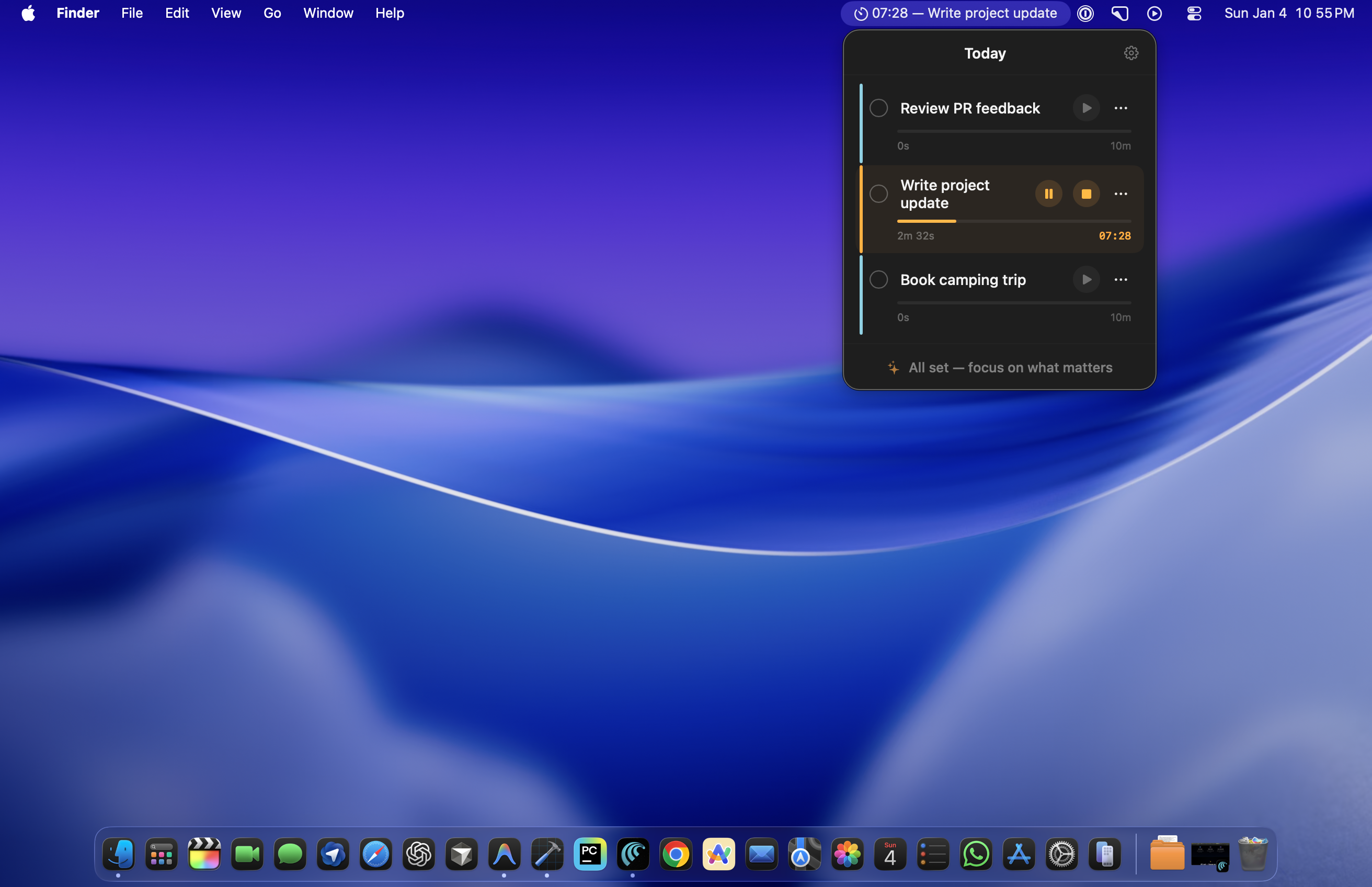Open the settings gear in the Today panel
Screen dimensions: 1372x887
(x=1131, y=53)
